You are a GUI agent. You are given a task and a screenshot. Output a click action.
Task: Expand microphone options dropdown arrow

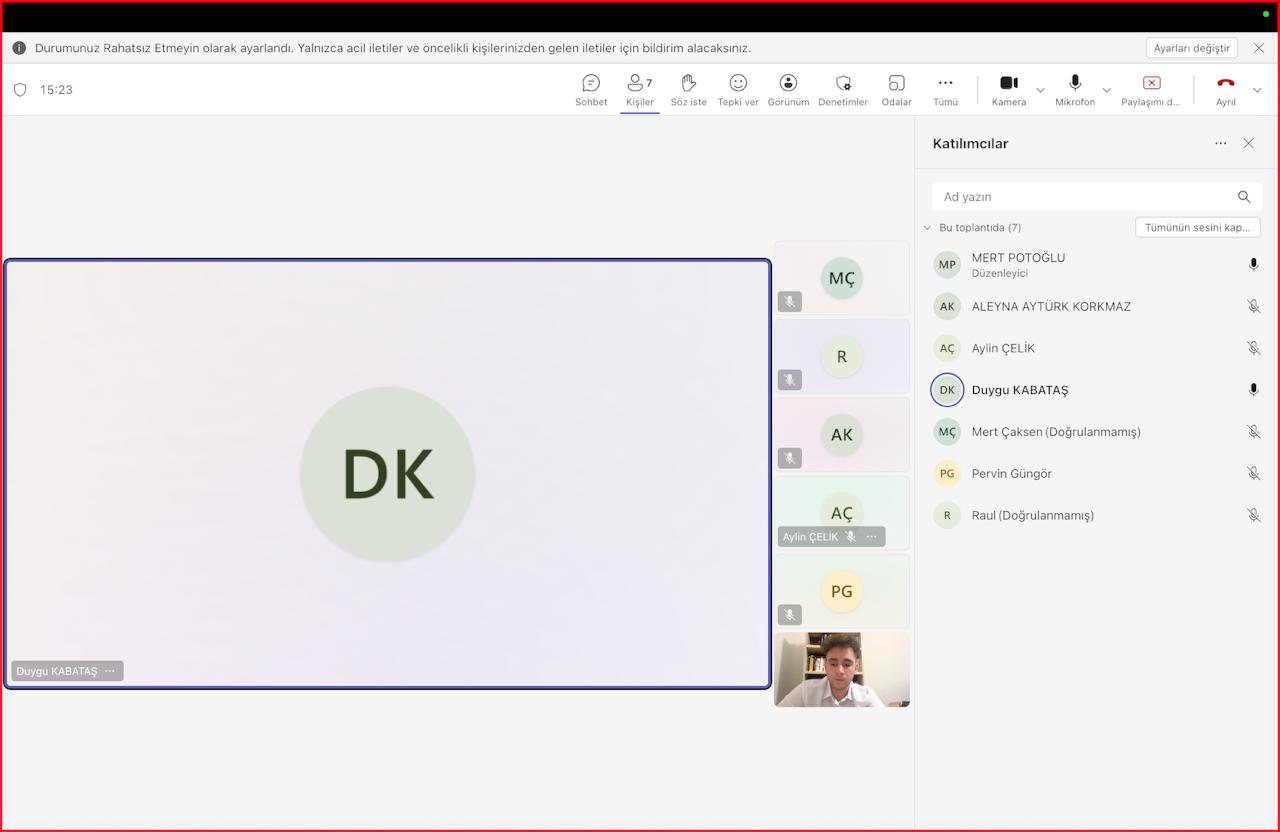[x=1106, y=90]
